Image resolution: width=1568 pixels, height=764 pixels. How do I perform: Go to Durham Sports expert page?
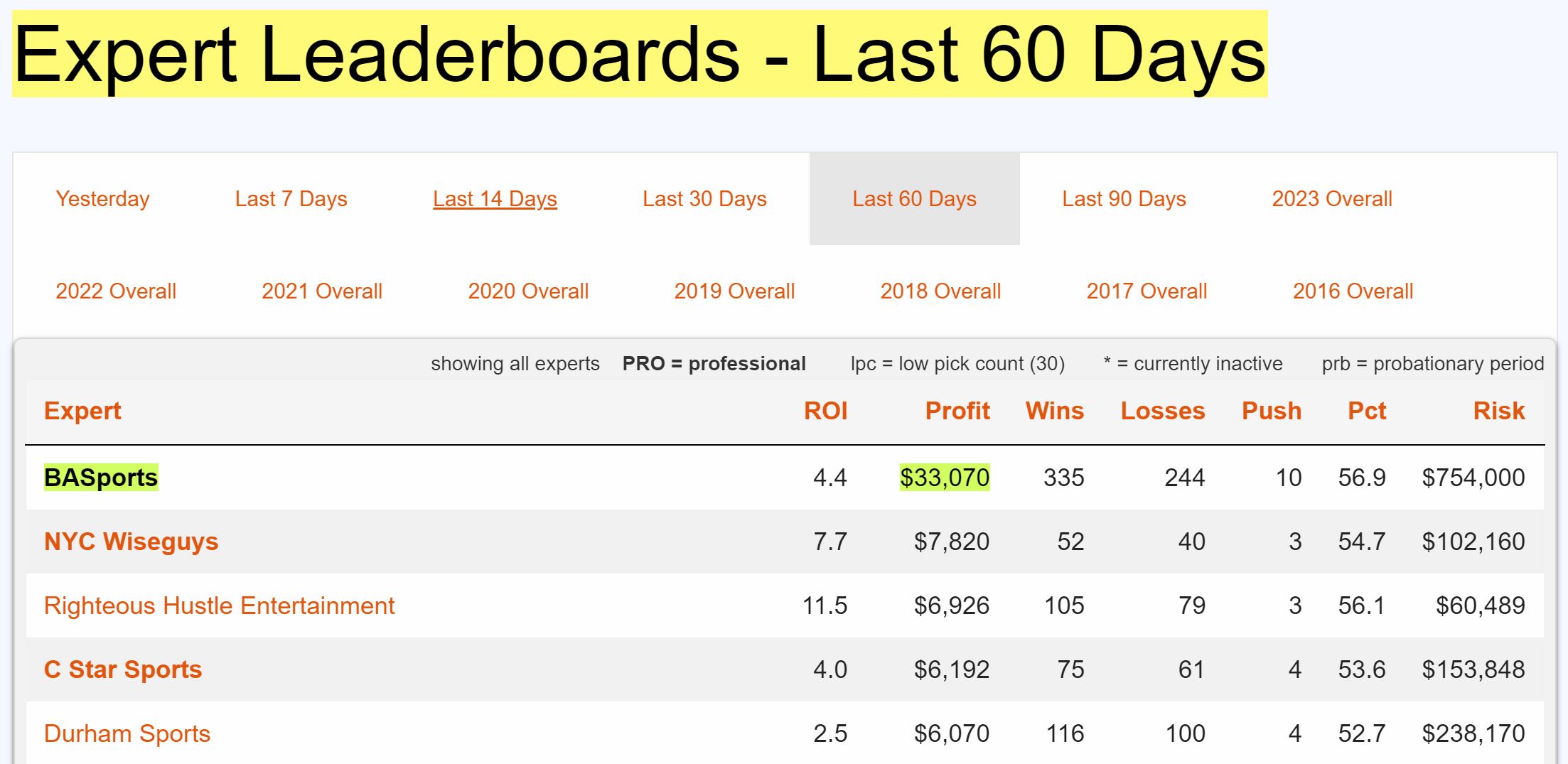127,733
